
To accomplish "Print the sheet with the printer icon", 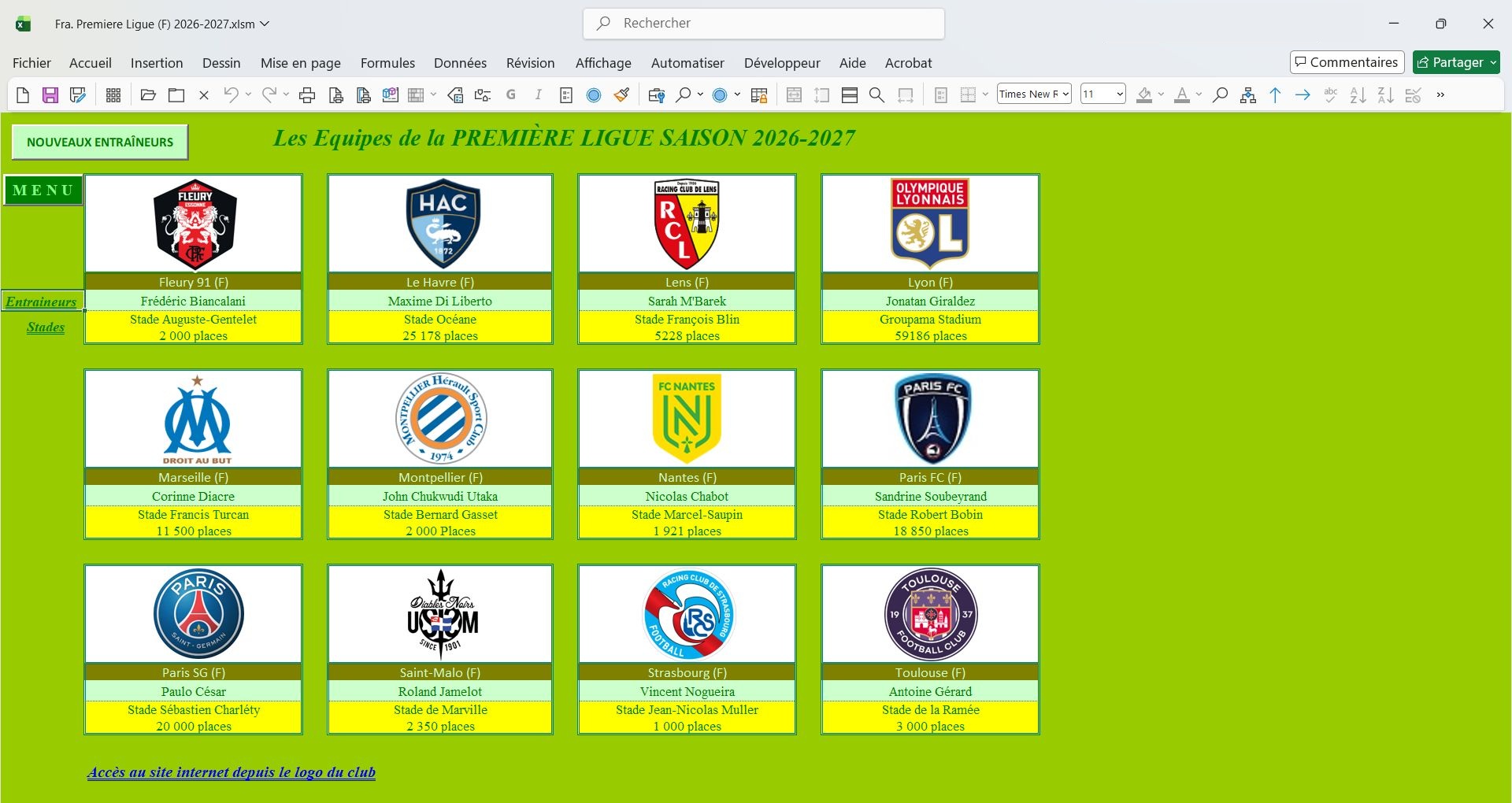I will 307,95.
